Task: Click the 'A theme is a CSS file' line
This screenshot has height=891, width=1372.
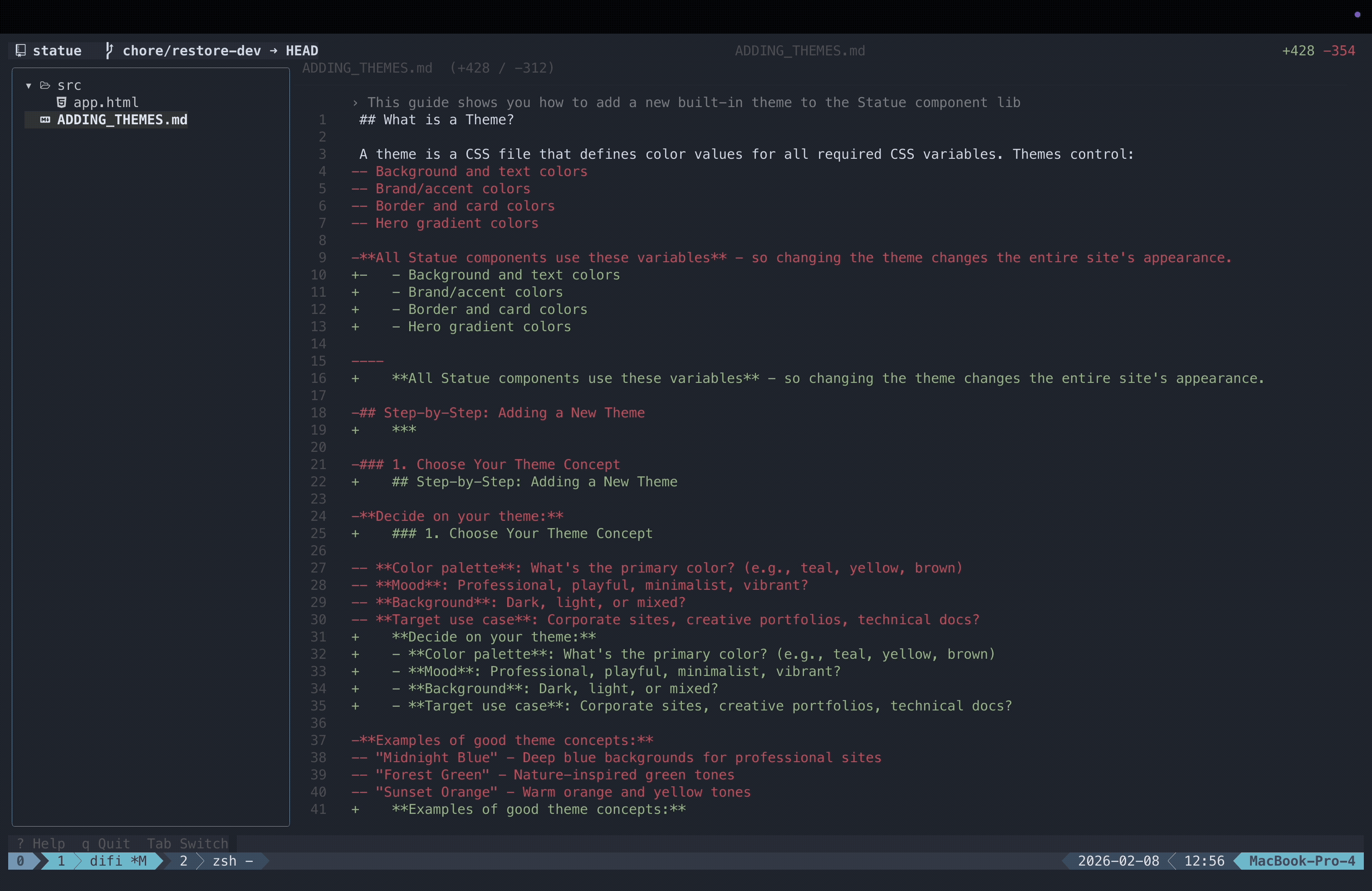Action: [x=746, y=154]
